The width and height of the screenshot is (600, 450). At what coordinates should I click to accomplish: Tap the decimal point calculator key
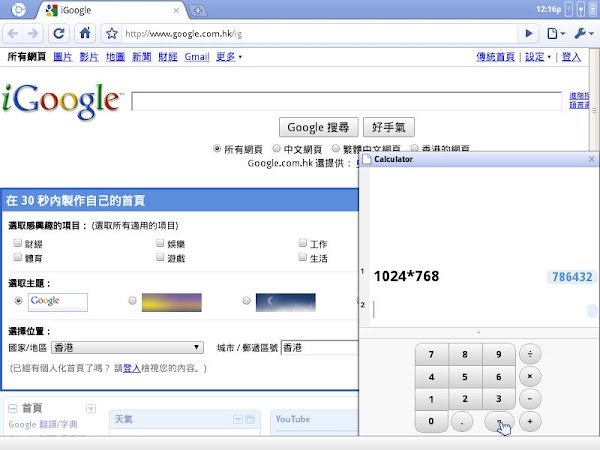click(462, 422)
